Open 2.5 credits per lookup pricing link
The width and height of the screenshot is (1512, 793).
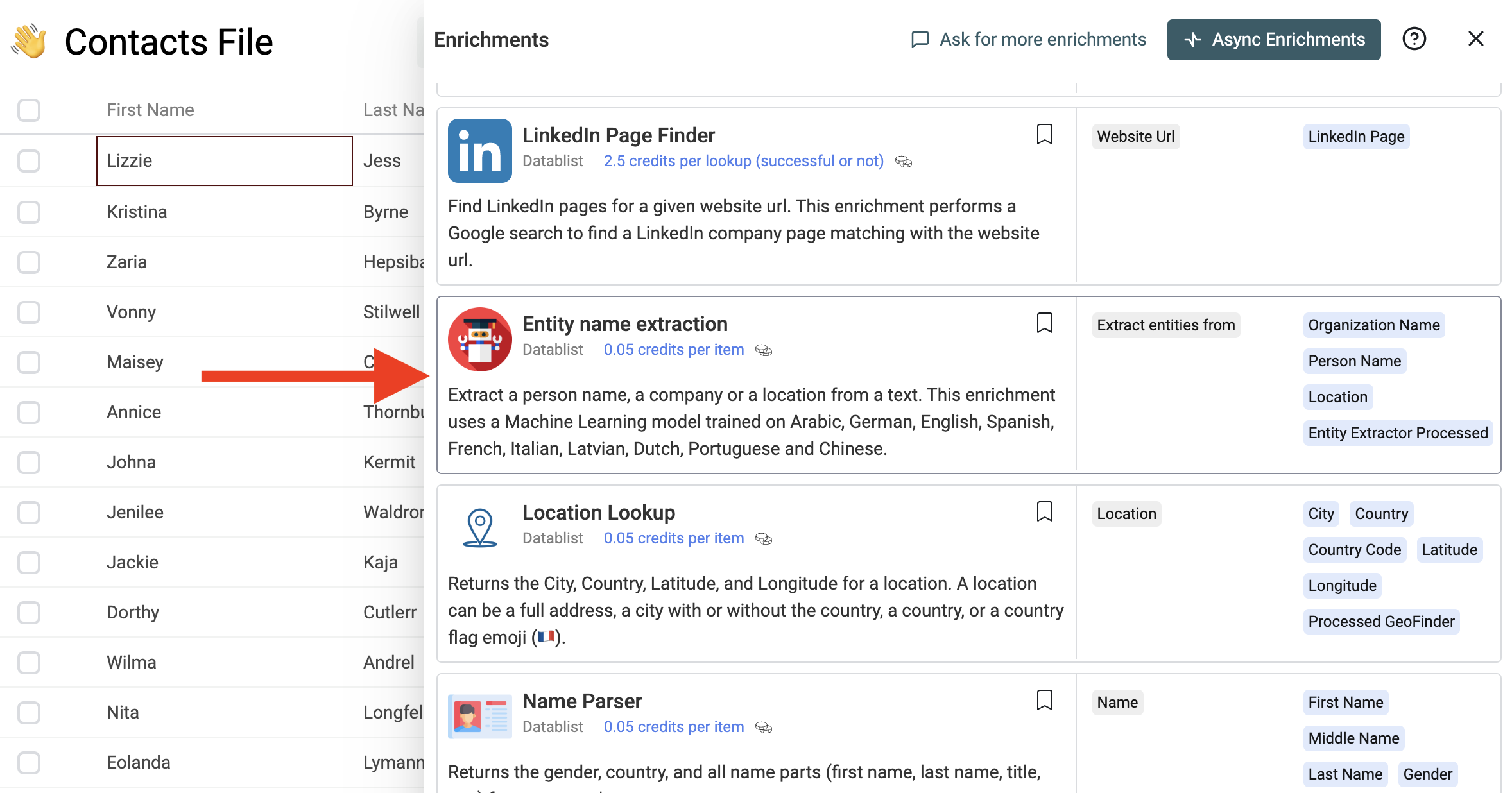743,161
